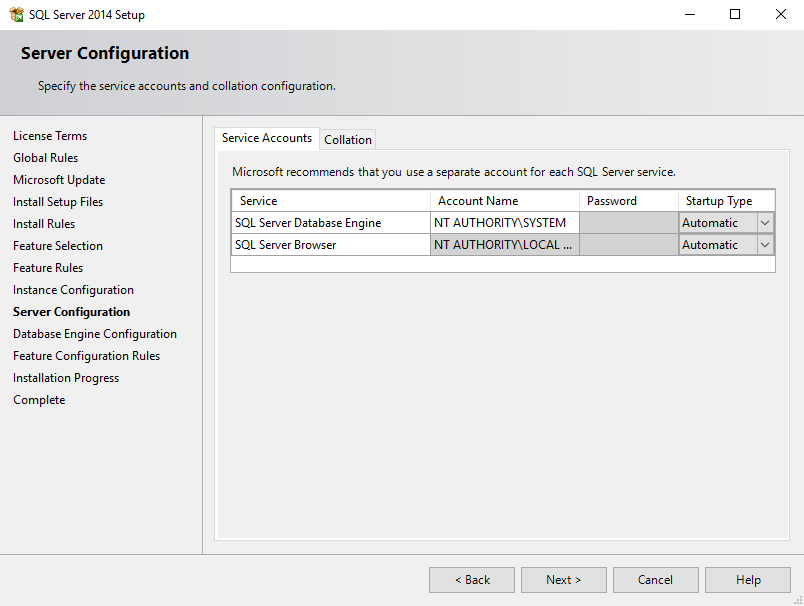Click Installation Progress step
The image size is (804, 606).
pyautogui.click(x=66, y=378)
